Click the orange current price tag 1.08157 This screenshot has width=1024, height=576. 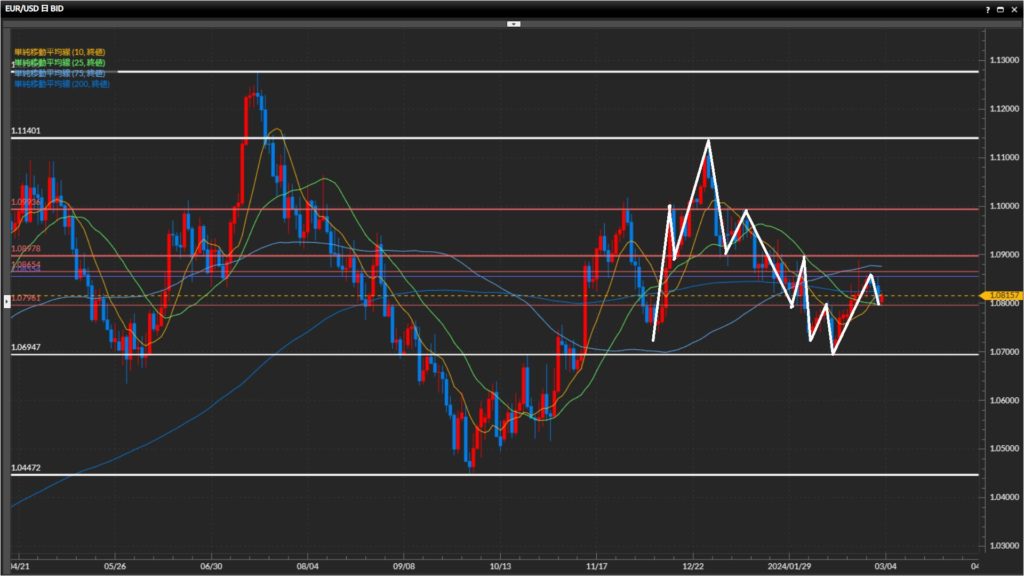(x=999, y=296)
